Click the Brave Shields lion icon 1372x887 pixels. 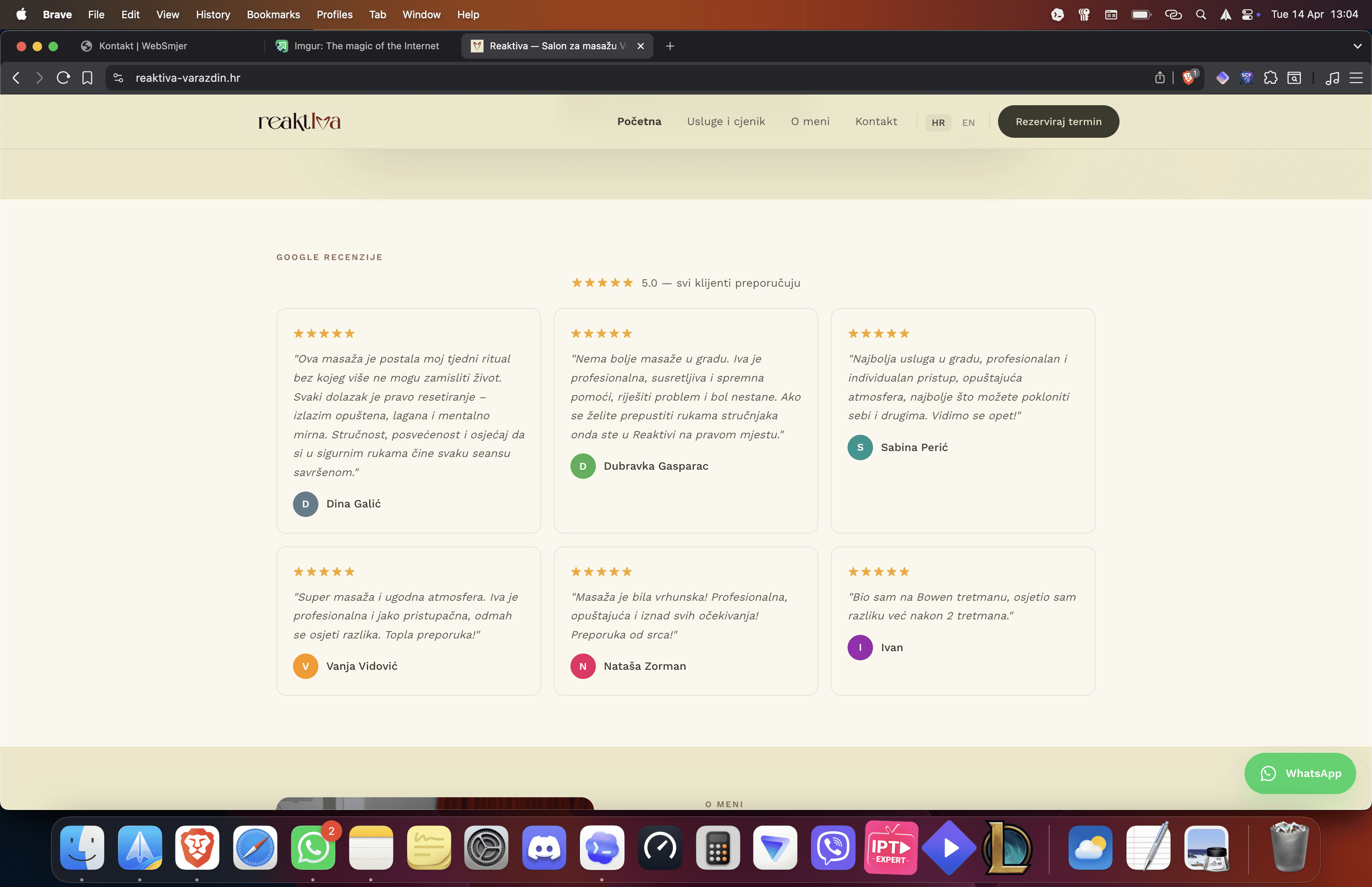(1188, 78)
